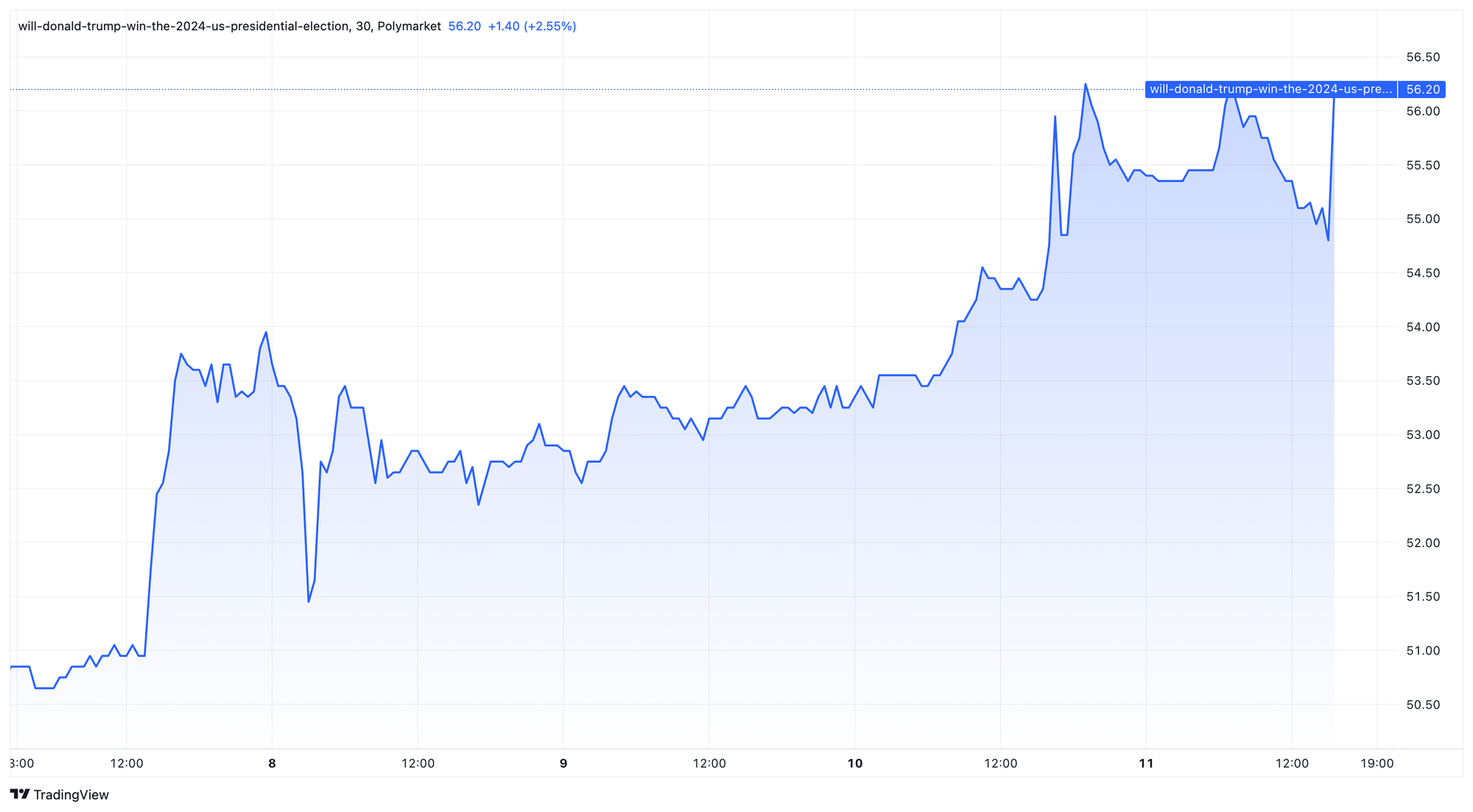1473x812 pixels.
Task: Click the 55.50 price axis label
Action: [x=1423, y=165]
